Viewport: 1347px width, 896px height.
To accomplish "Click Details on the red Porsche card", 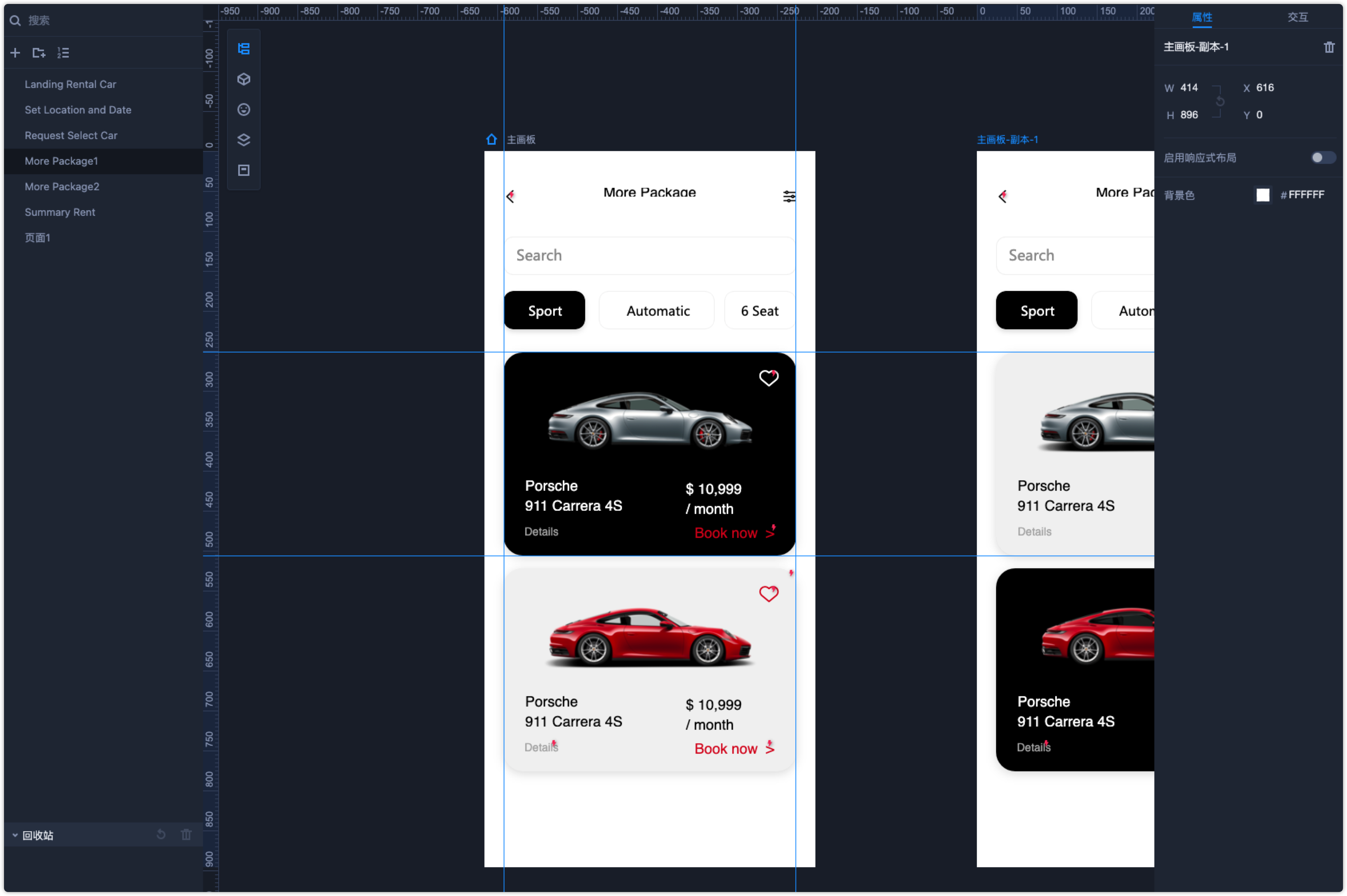I will click(x=541, y=747).
